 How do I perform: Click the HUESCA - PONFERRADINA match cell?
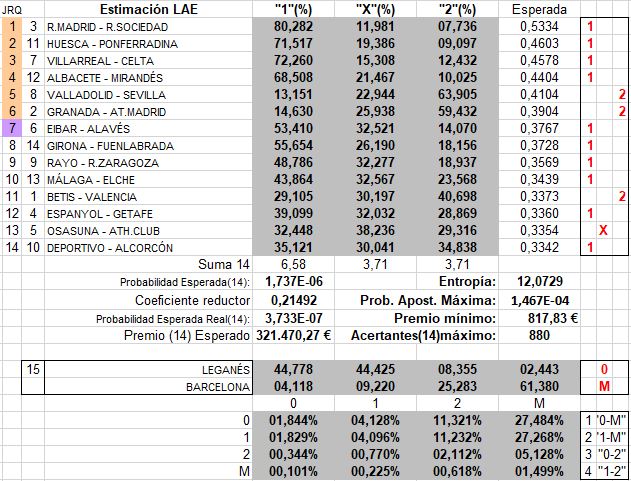(x=148, y=44)
